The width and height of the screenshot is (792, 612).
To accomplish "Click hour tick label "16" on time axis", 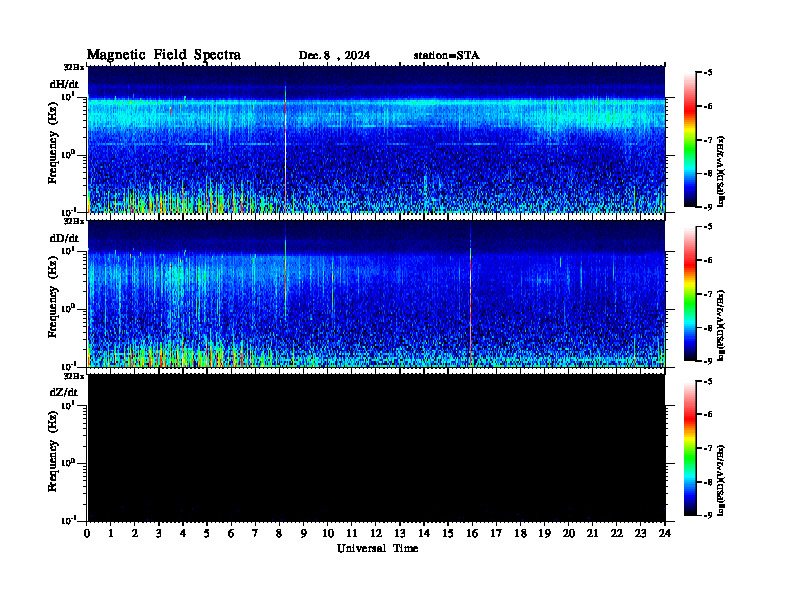I will click(472, 534).
